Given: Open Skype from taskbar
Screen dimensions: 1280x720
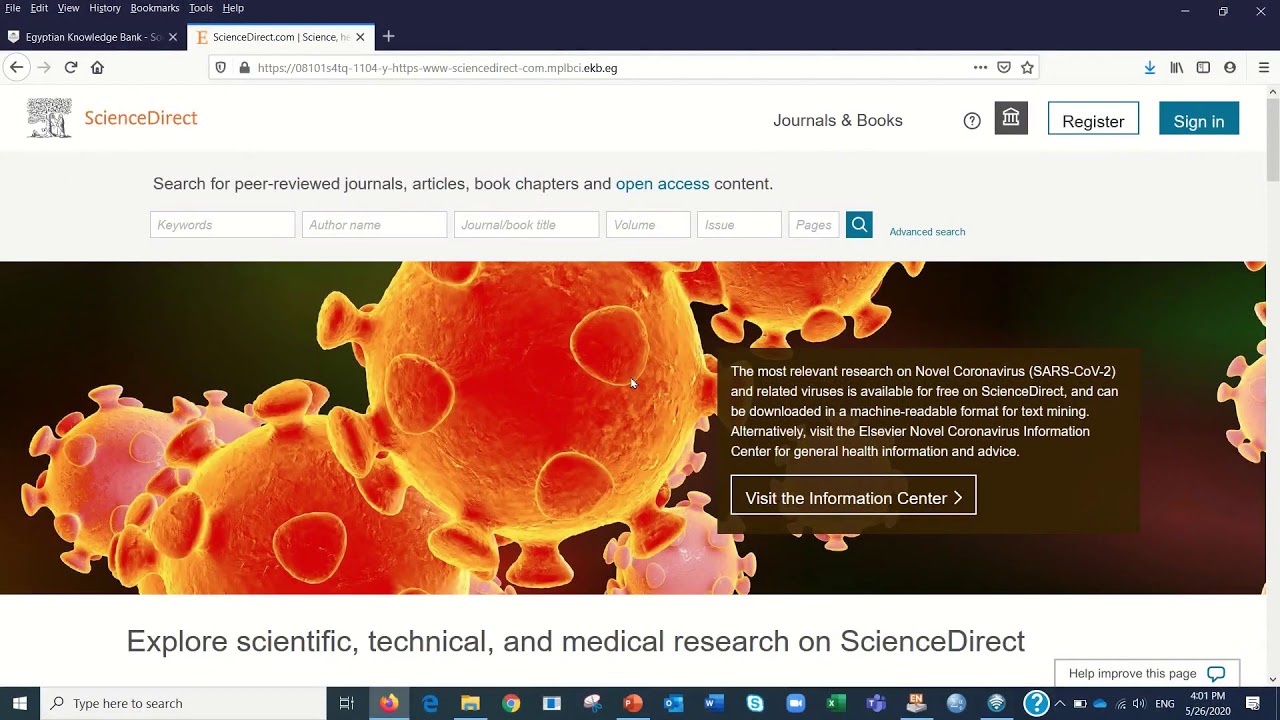Looking at the screenshot, I should 755,703.
